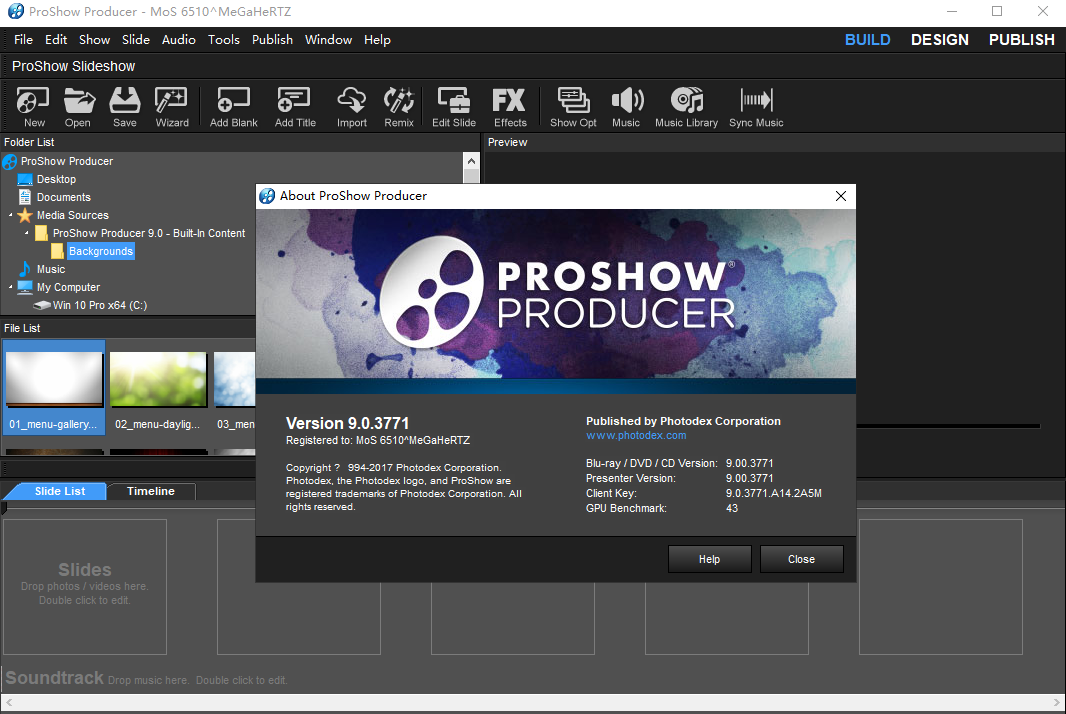The image size is (1066, 714).
Task: Select Media Sources in folder tree
Action: pyautogui.click(x=73, y=216)
